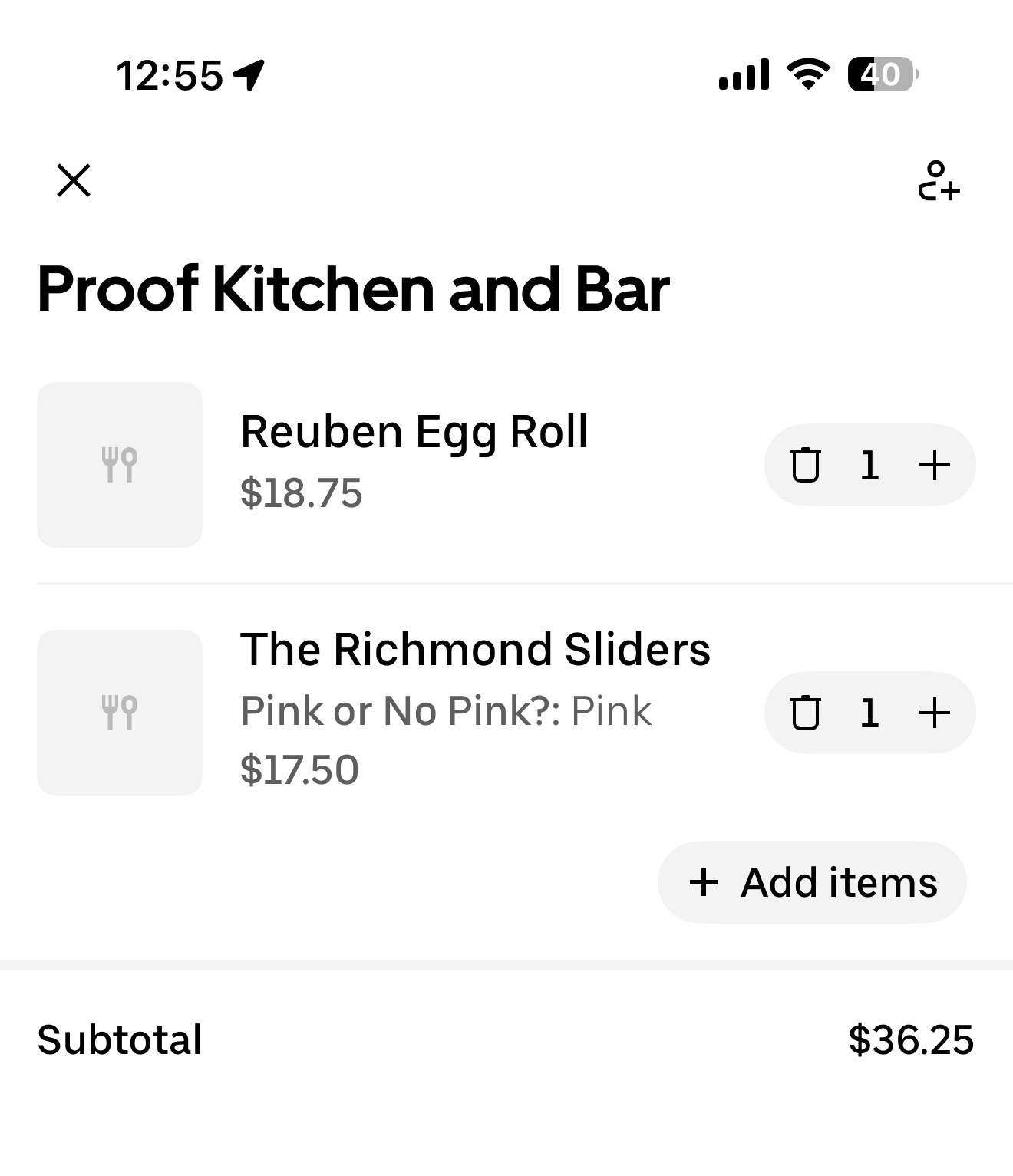Select the Reuben Egg Roll item name
Image resolution: width=1013 pixels, height=1176 pixels.
point(414,431)
